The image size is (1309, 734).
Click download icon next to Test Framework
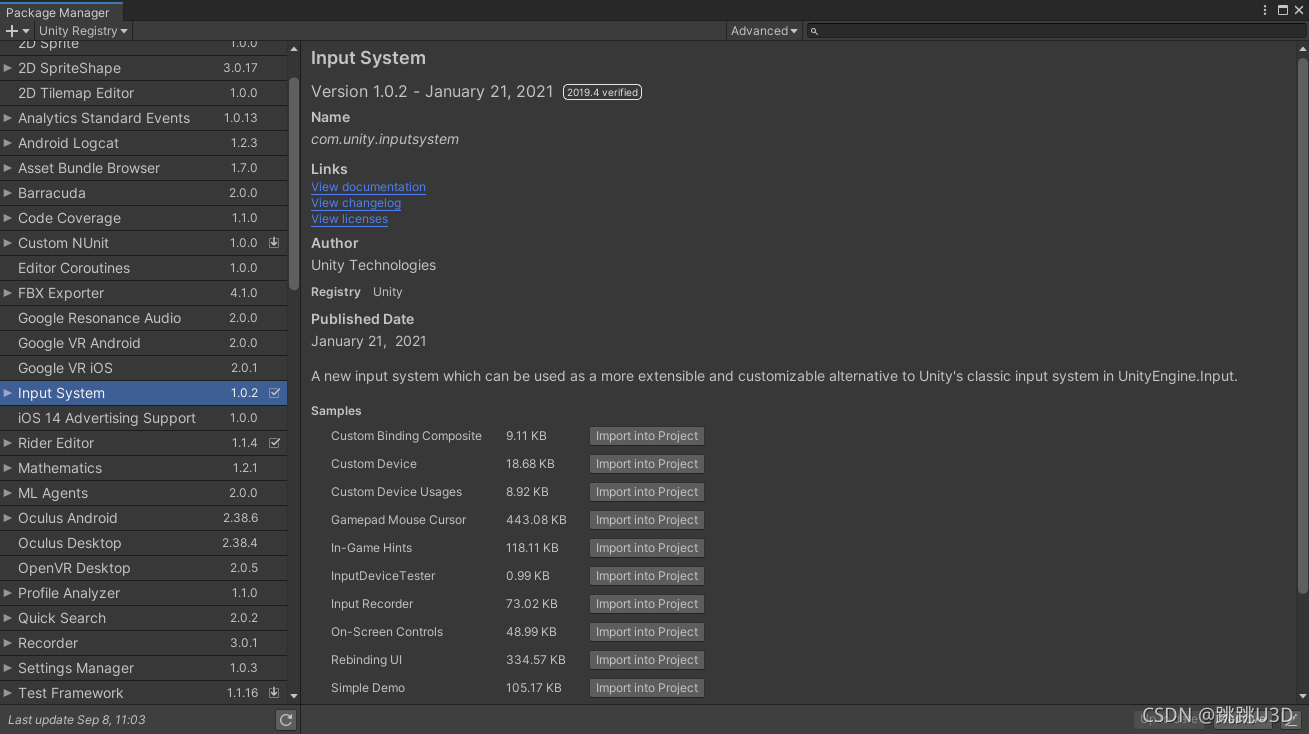[x=274, y=693]
